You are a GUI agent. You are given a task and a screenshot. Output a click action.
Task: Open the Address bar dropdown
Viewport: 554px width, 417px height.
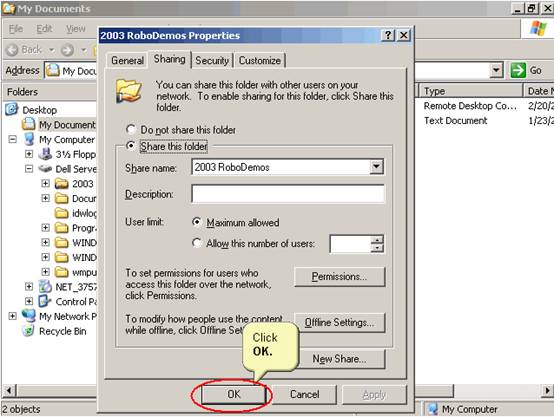pos(496,70)
